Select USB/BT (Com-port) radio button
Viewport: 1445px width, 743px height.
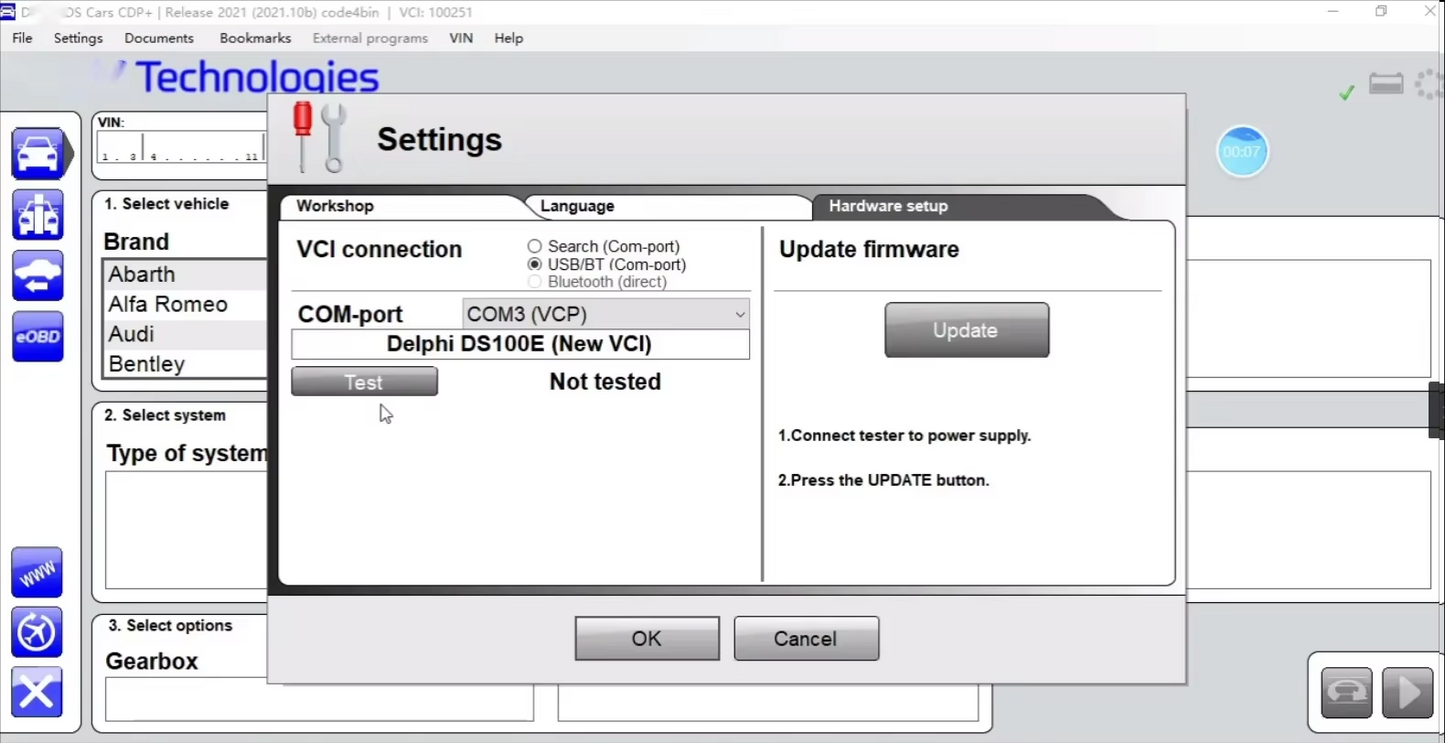pyautogui.click(x=535, y=264)
